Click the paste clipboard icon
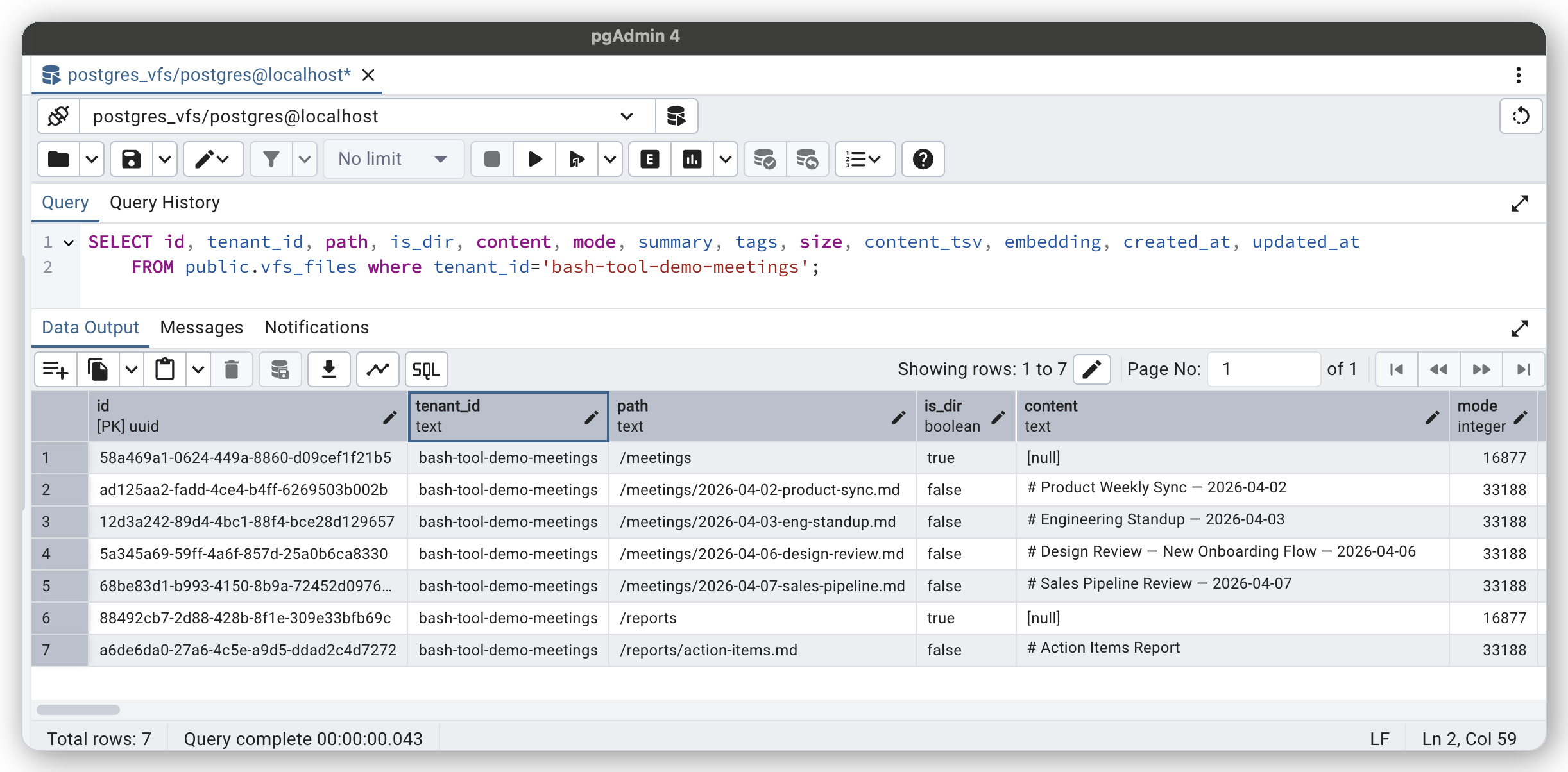Viewport: 1568px width, 772px height. point(165,369)
